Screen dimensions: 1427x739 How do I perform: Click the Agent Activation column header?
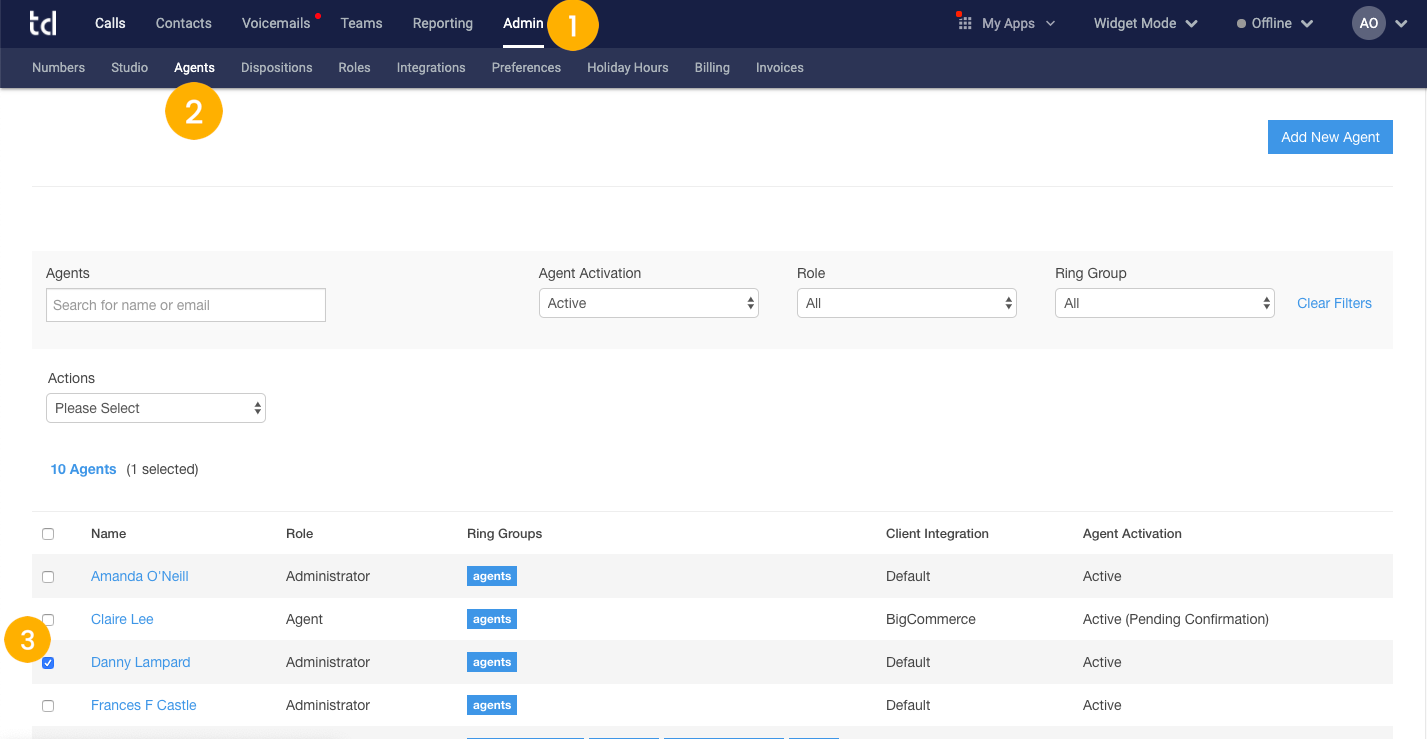[x=1132, y=533]
